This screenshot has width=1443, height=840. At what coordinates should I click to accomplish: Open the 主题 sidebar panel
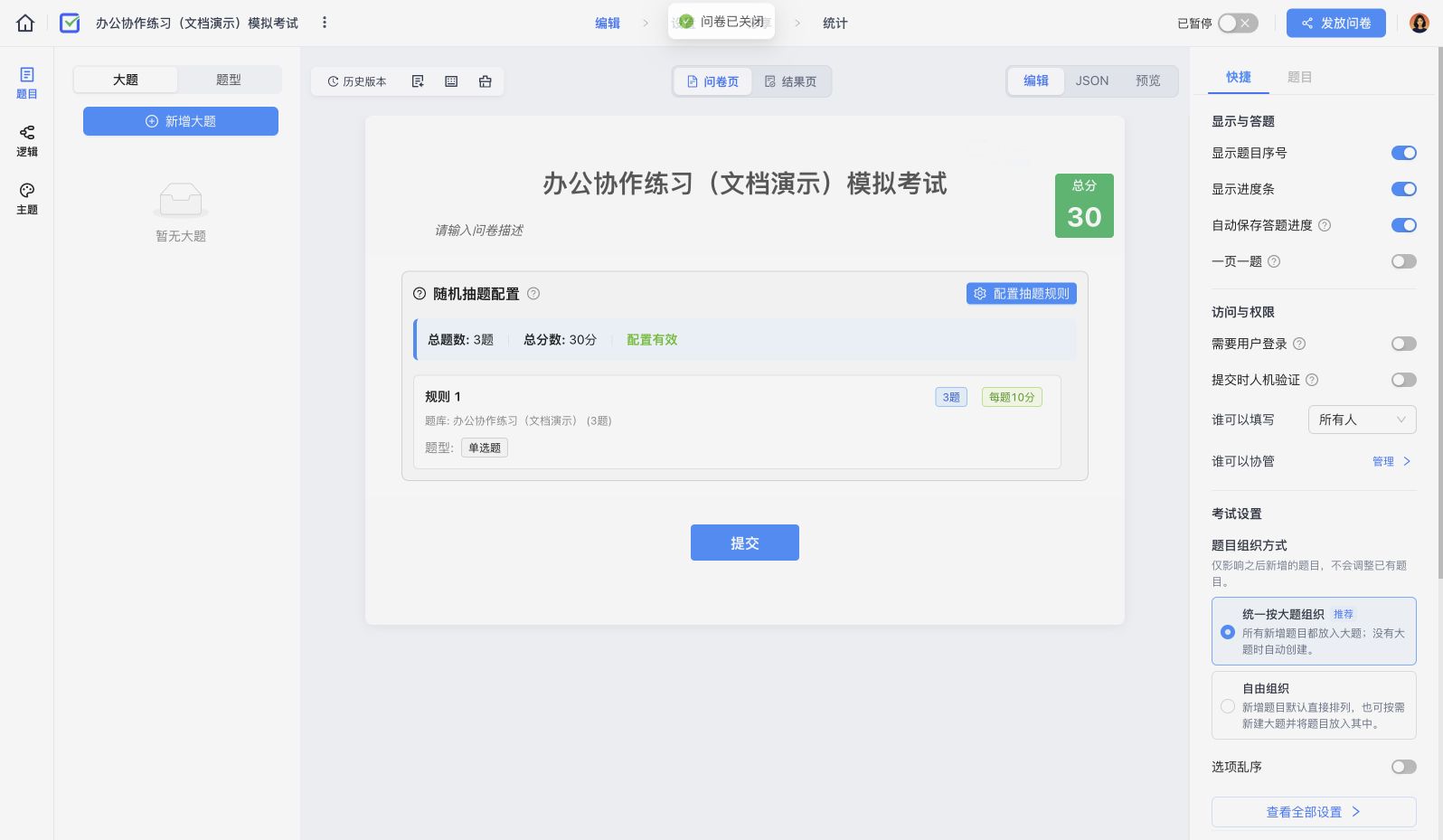click(x=27, y=198)
